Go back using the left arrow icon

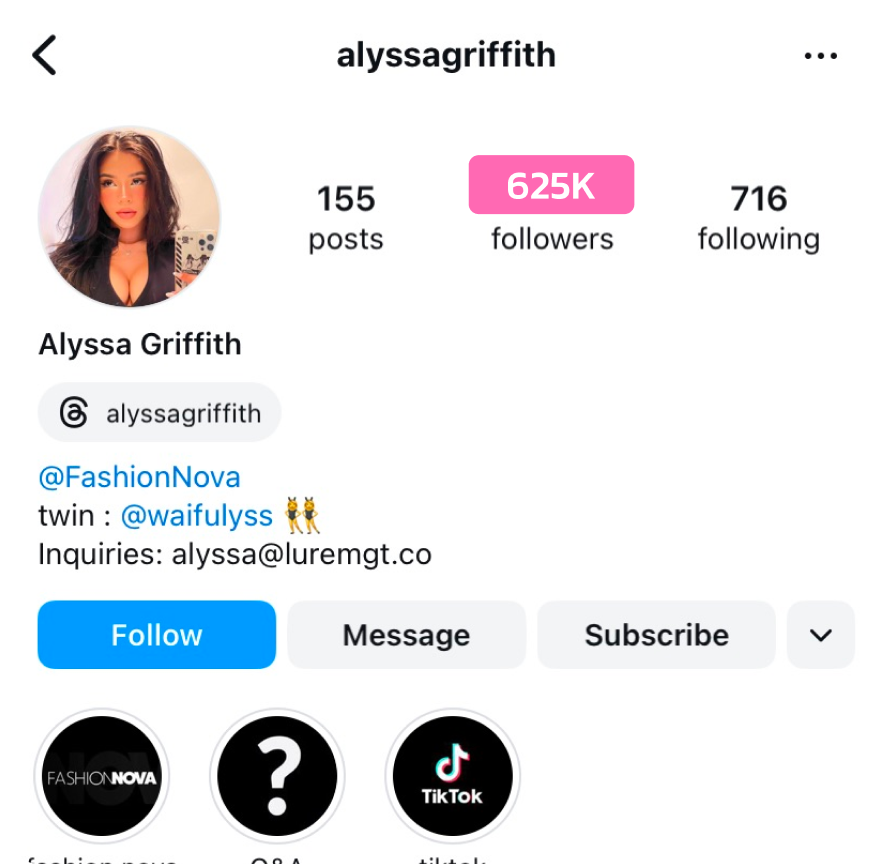click(x=44, y=55)
